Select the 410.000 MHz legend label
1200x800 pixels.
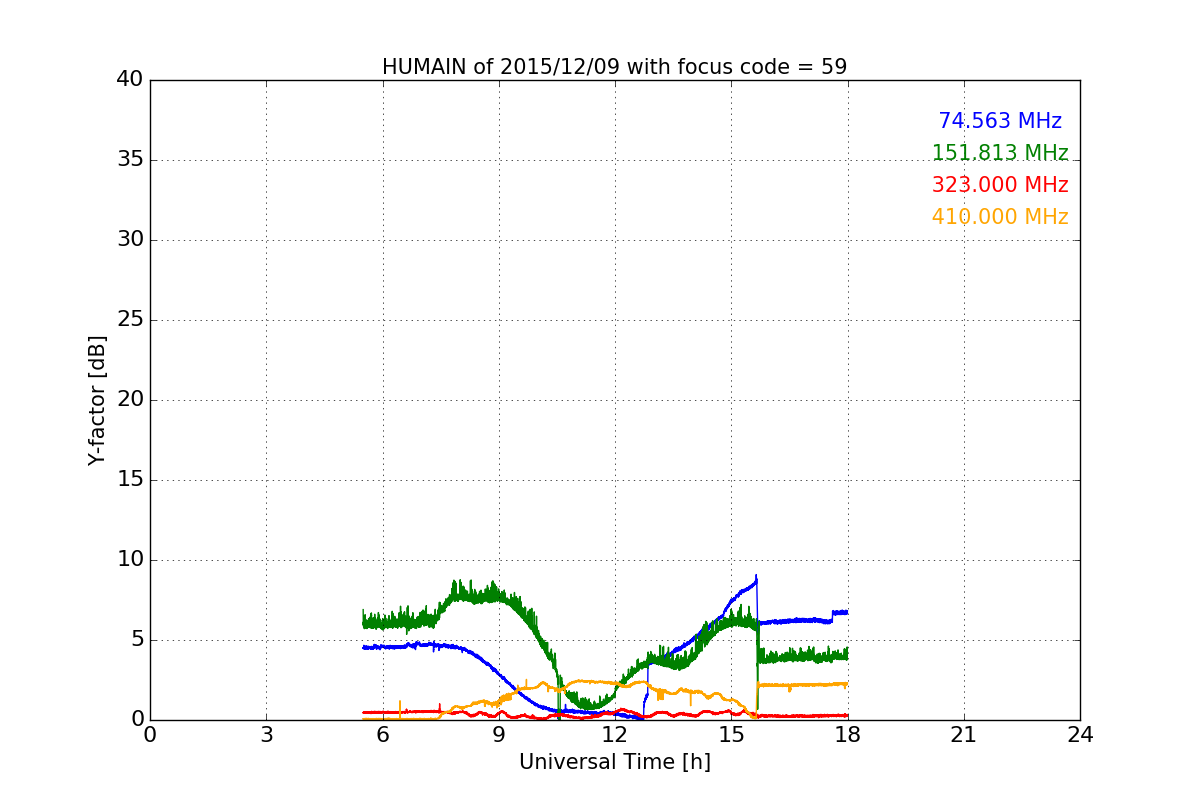1000,217
